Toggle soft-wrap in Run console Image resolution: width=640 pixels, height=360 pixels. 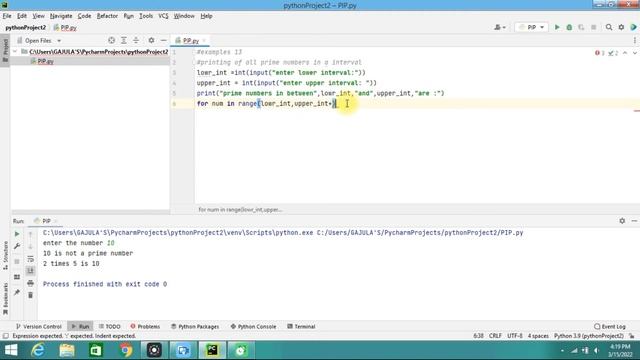coord(31,259)
